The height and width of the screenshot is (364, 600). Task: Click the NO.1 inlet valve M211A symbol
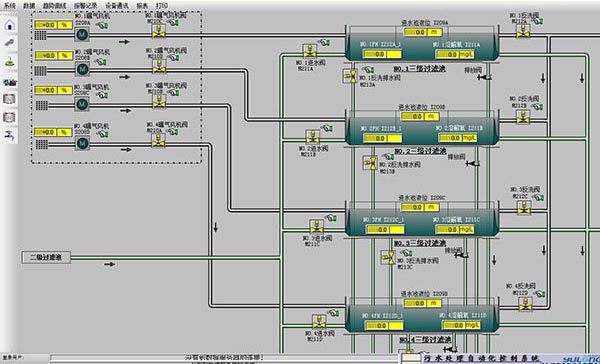click(309, 51)
